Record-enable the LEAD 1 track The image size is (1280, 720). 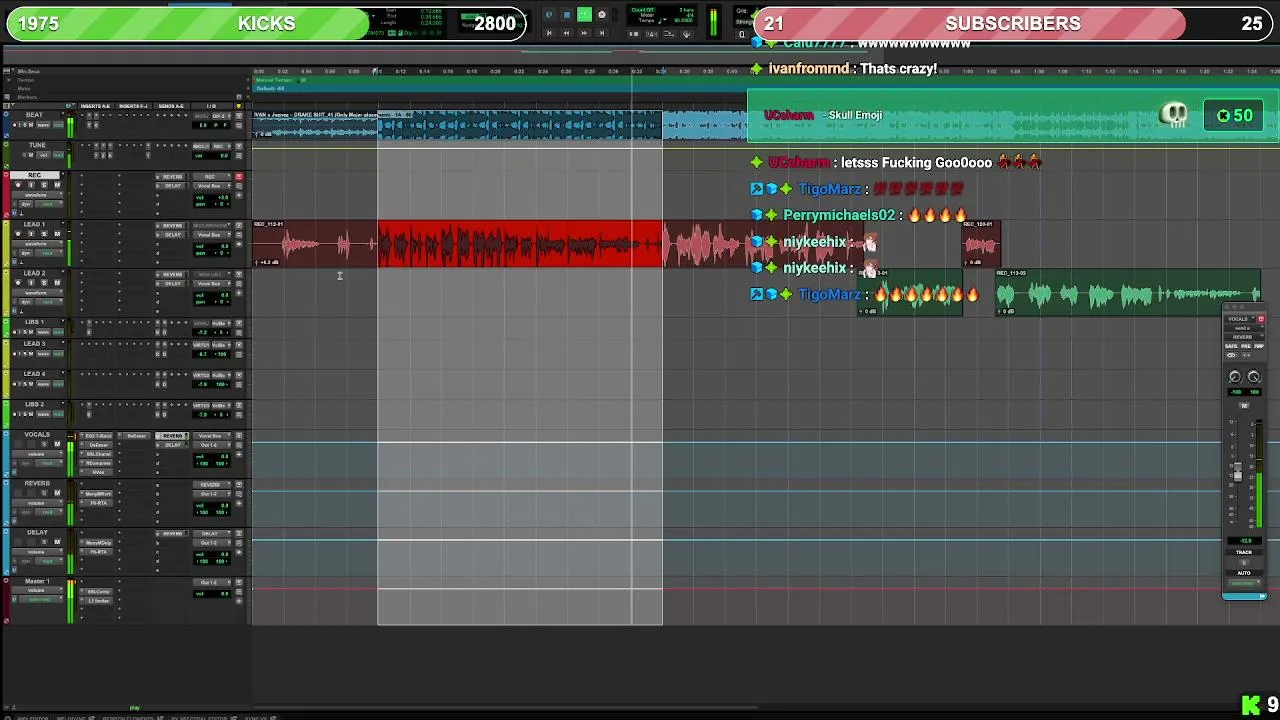(x=17, y=234)
